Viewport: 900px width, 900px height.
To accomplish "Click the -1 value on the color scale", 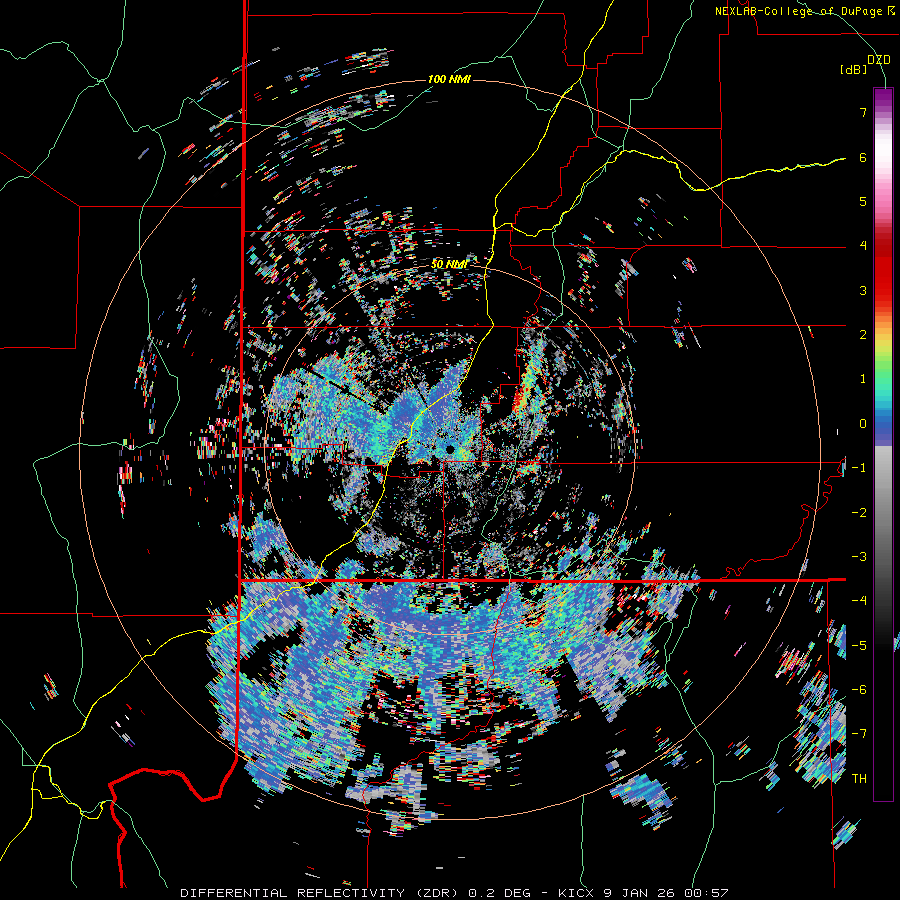I will point(859,468).
